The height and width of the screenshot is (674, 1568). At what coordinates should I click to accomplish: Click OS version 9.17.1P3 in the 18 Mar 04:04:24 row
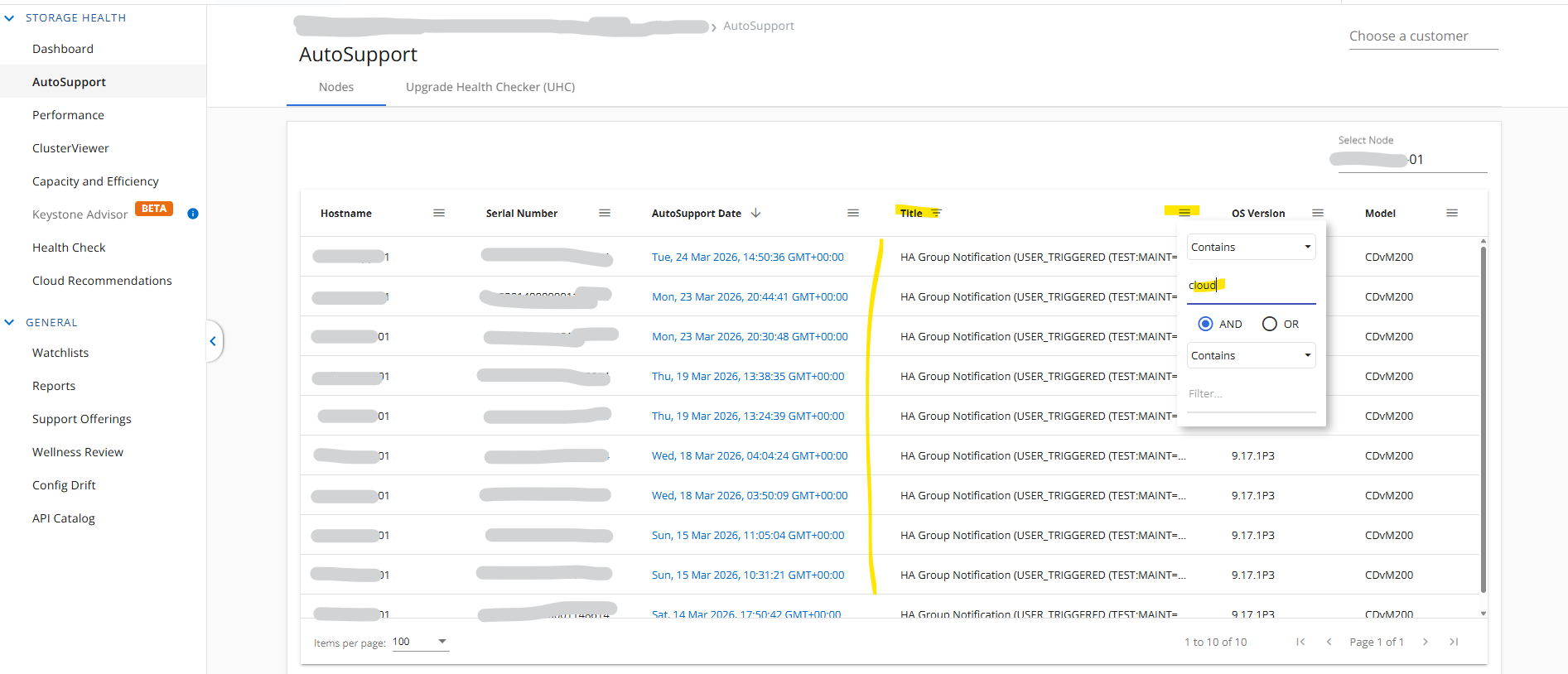click(x=1253, y=455)
